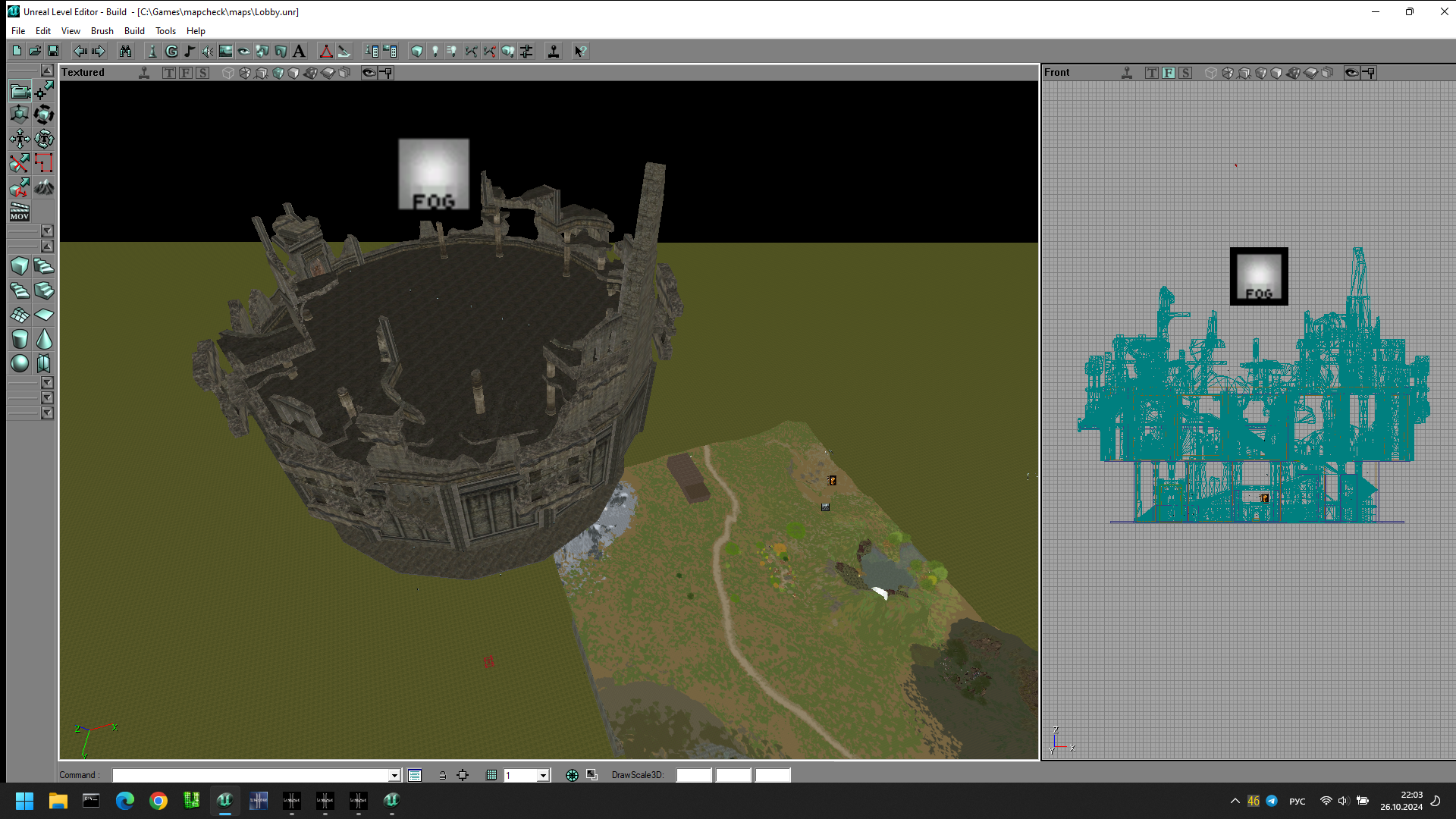The height and width of the screenshot is (819, 1456).
Task: Collapse the camera tools group
Action: 47,71
